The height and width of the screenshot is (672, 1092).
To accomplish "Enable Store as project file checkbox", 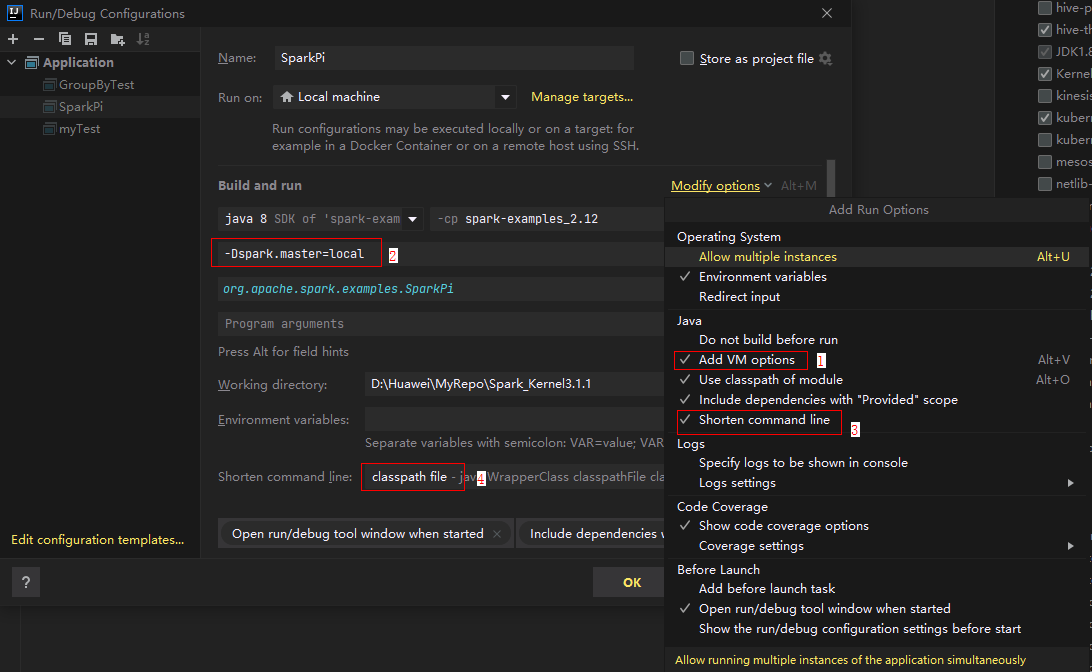I will 687,59.
